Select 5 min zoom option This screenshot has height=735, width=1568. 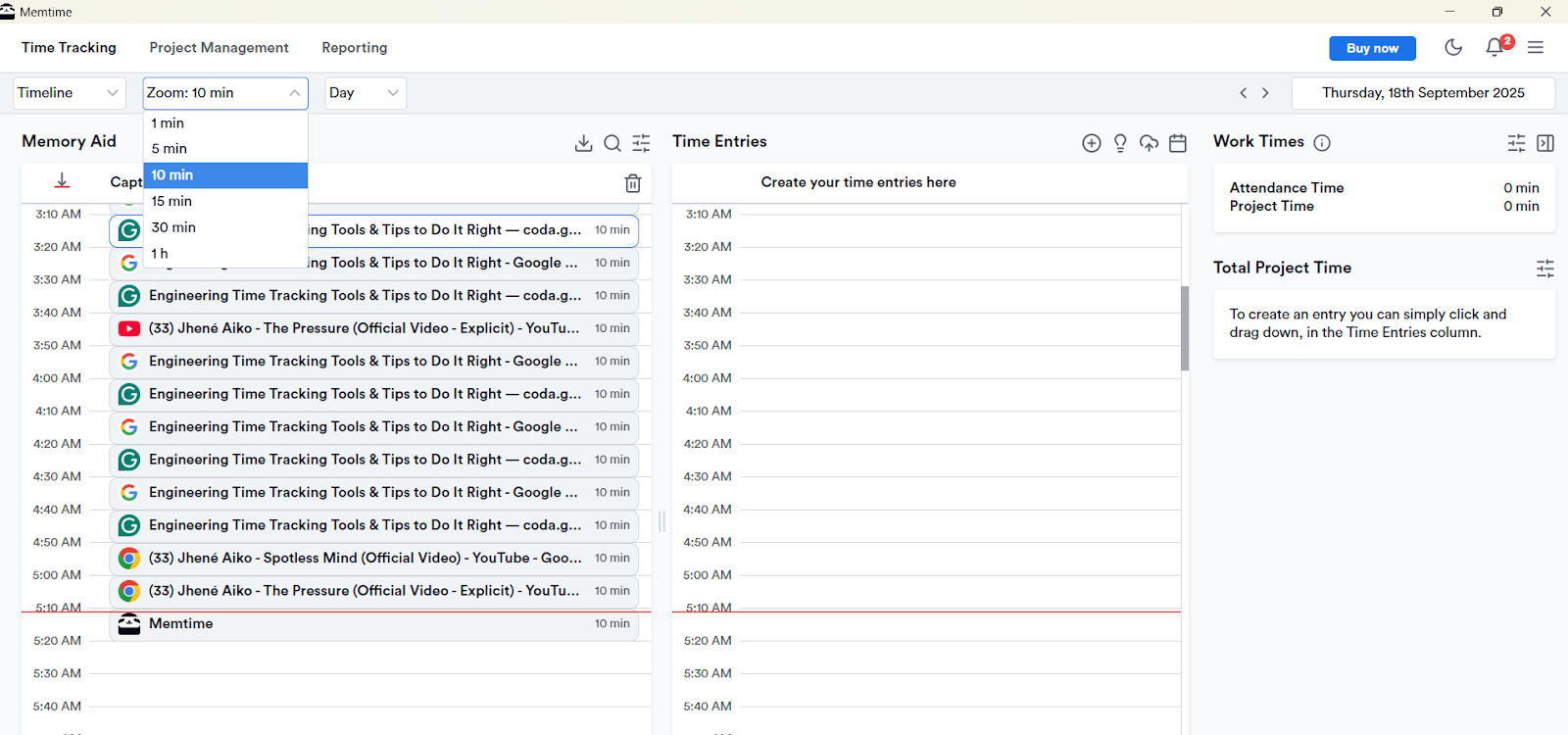[225, 149]
